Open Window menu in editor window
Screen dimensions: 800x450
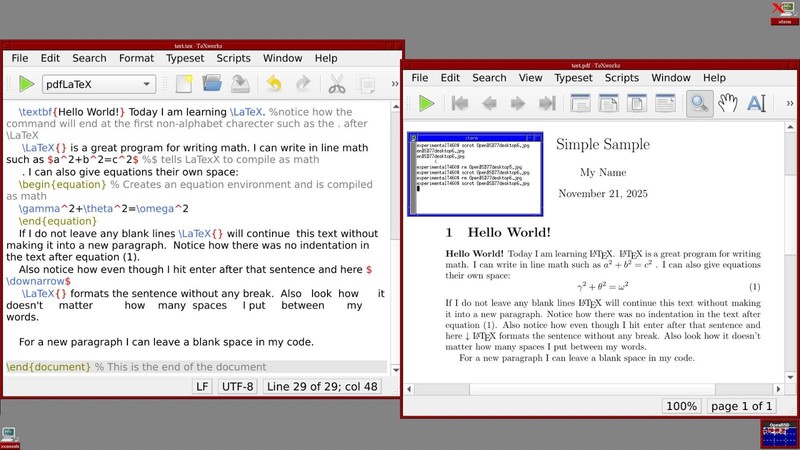pos(283,58)
